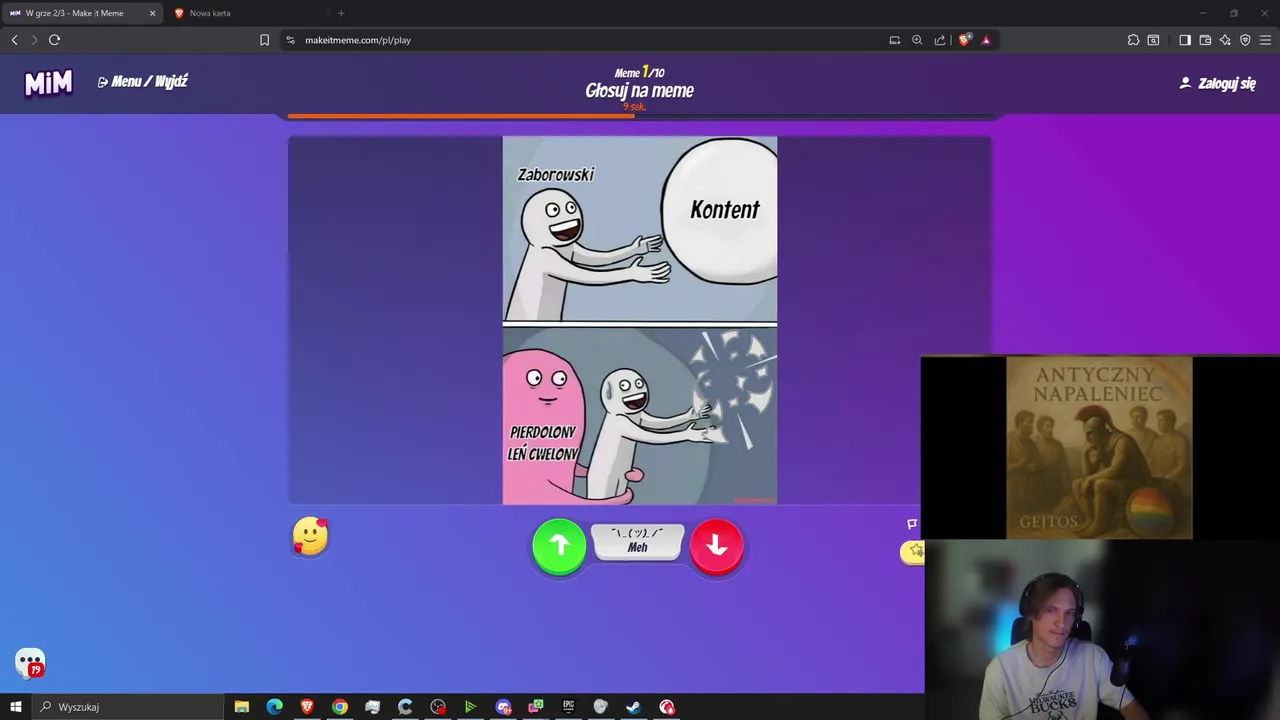Upvote the meme with the green arrow
Image resolution: width=1280 pixels, height=720 pixels.
coord(559,546)
